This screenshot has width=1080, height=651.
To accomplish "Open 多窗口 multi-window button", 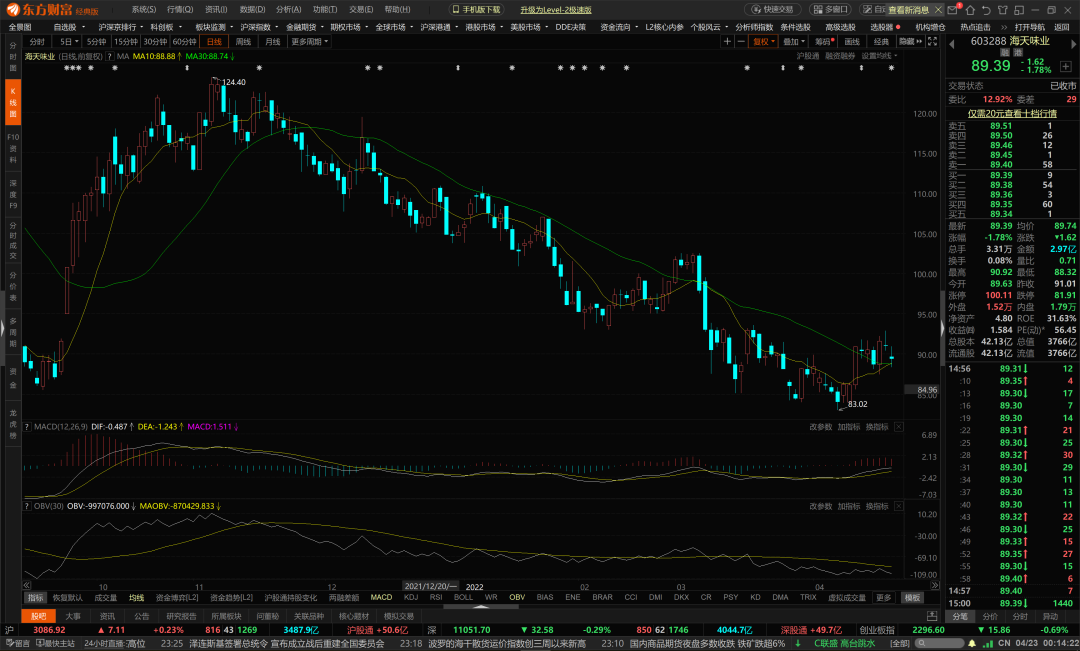I will (831, 10).
